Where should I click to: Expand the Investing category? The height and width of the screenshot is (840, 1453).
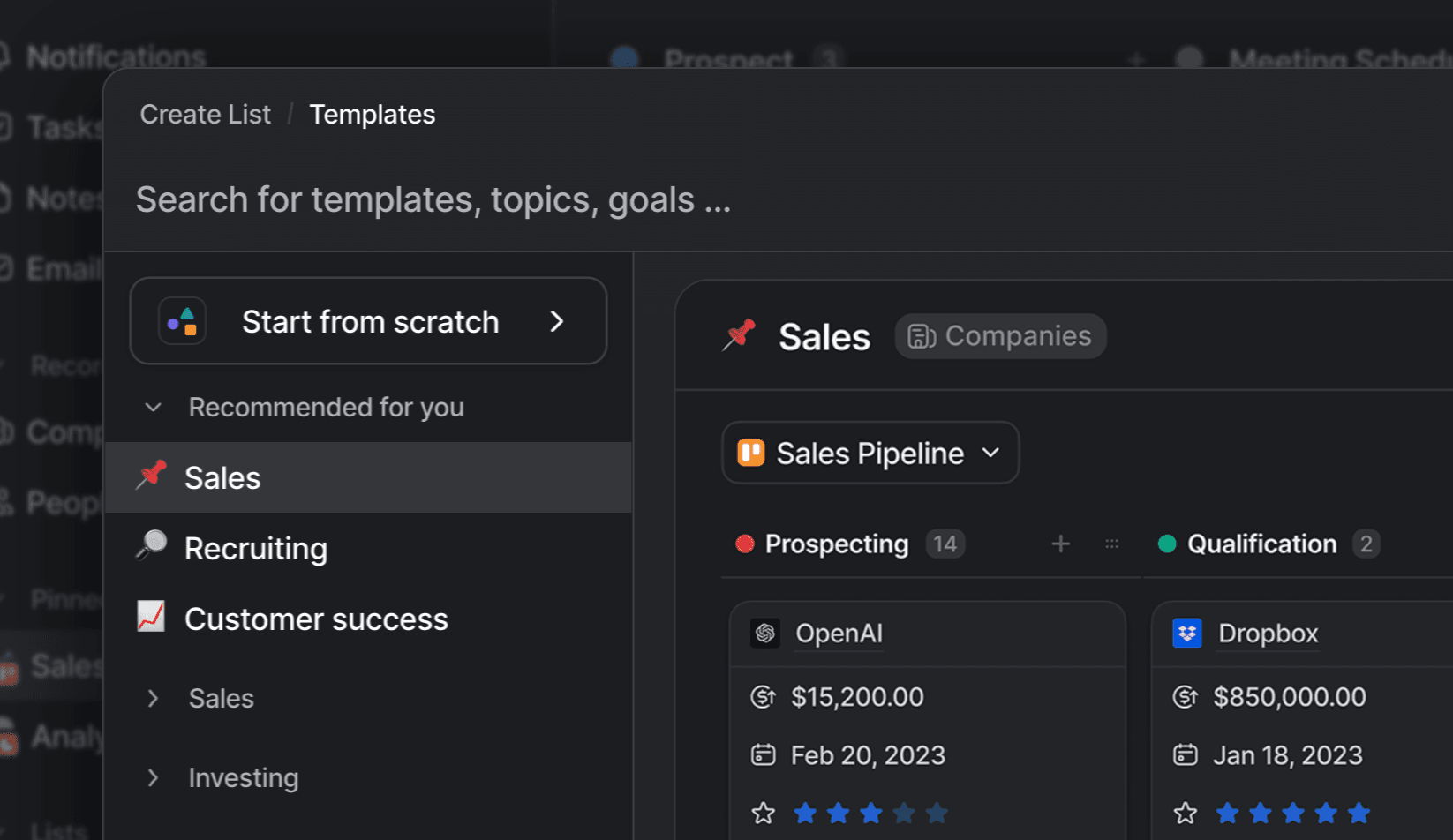click(154, 777)
